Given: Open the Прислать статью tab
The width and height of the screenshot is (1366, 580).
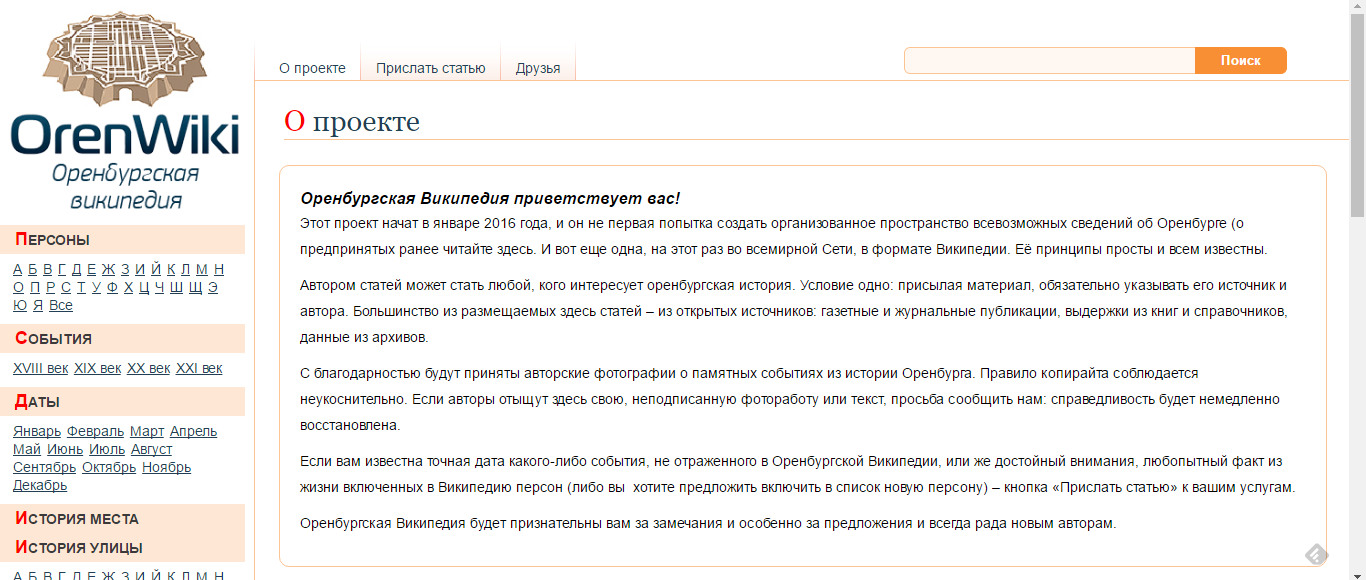Looking at the screenshot, I should tap(430, 68).
